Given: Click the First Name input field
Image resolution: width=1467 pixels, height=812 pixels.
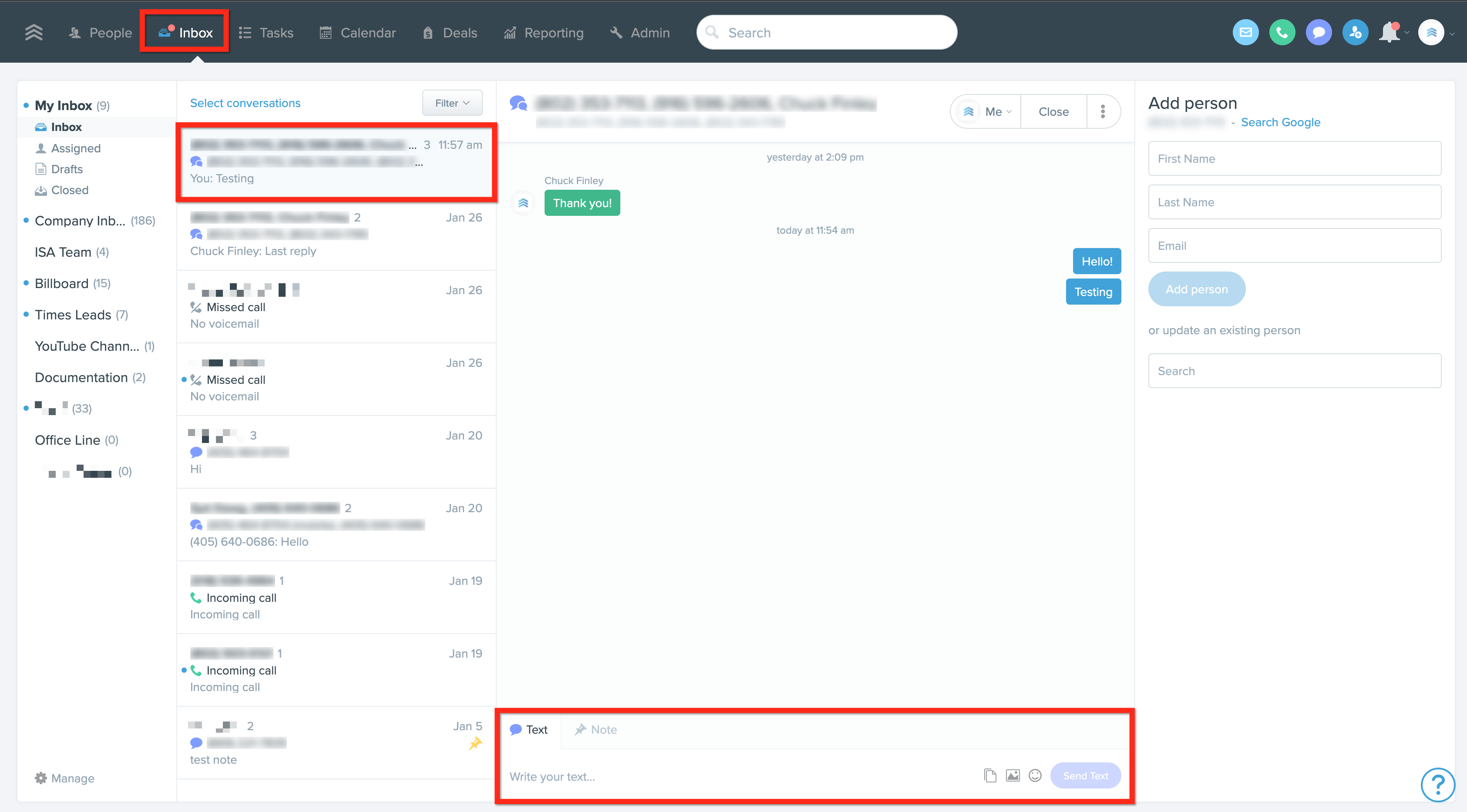Looking at the screenshot, I should tap(1294, 159).
